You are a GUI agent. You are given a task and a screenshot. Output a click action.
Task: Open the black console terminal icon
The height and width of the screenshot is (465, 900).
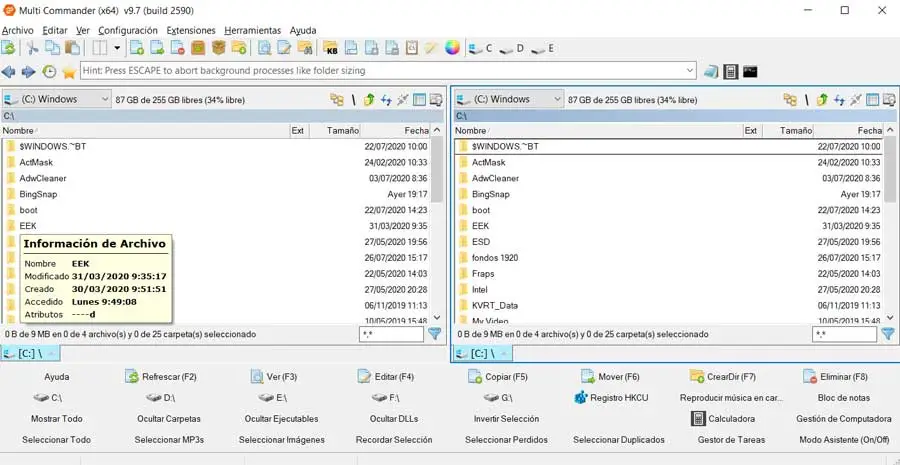pos(750,72)
